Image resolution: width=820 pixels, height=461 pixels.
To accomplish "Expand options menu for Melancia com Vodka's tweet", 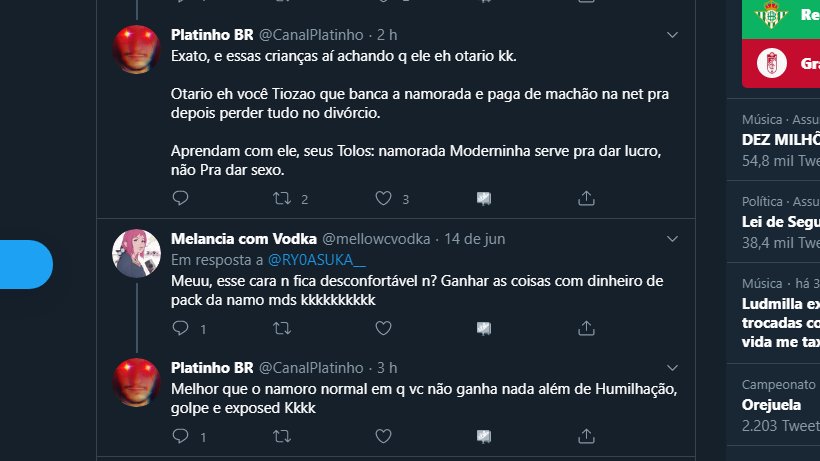I will tap(673, 239).
